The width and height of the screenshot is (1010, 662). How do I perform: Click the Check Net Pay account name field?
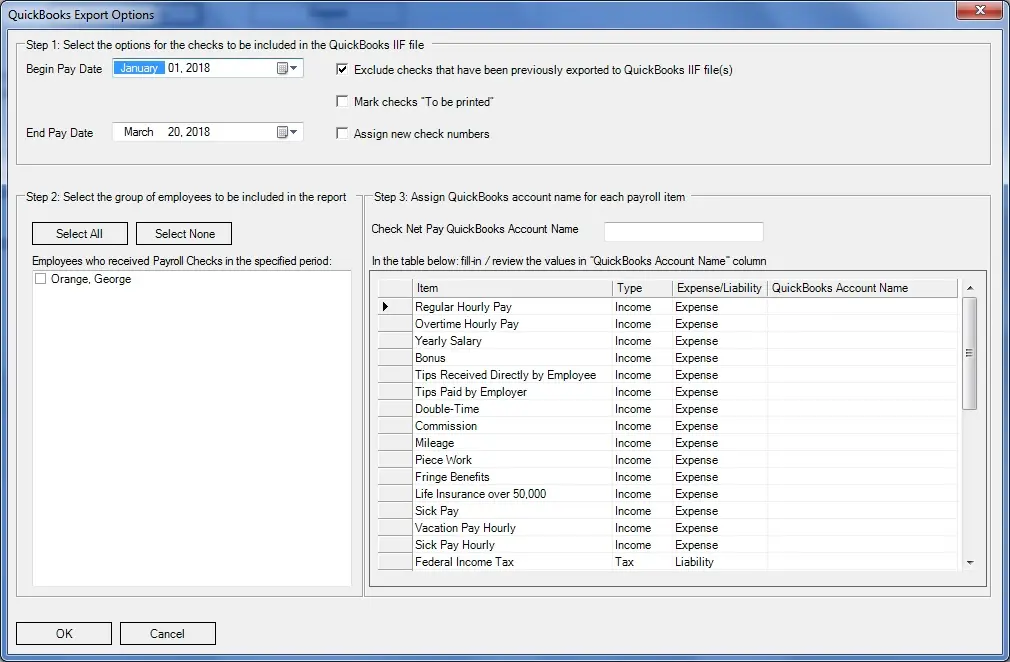(683, 232)
